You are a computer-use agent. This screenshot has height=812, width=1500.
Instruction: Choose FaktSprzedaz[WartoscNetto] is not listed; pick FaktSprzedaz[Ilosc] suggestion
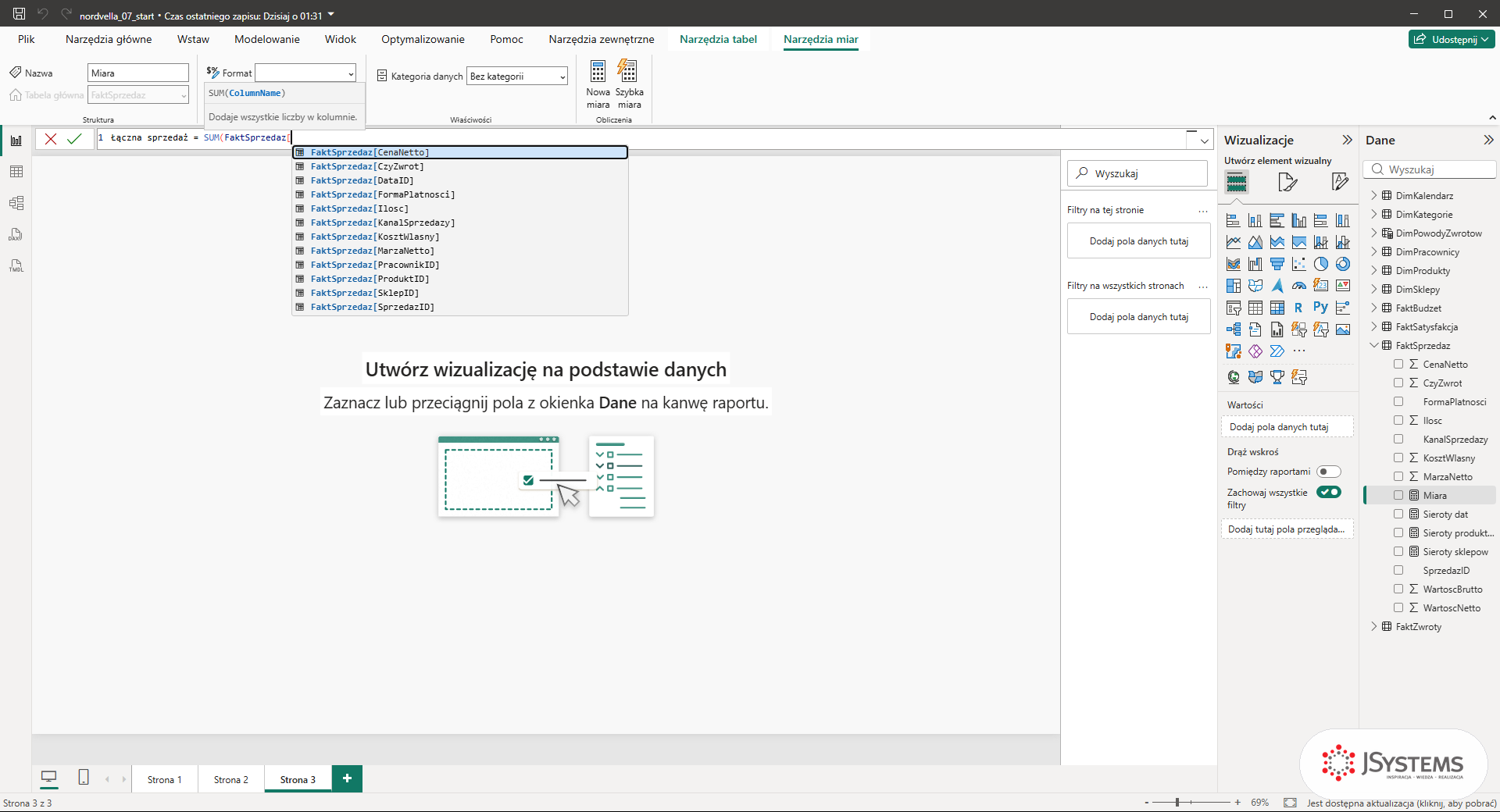460,208
